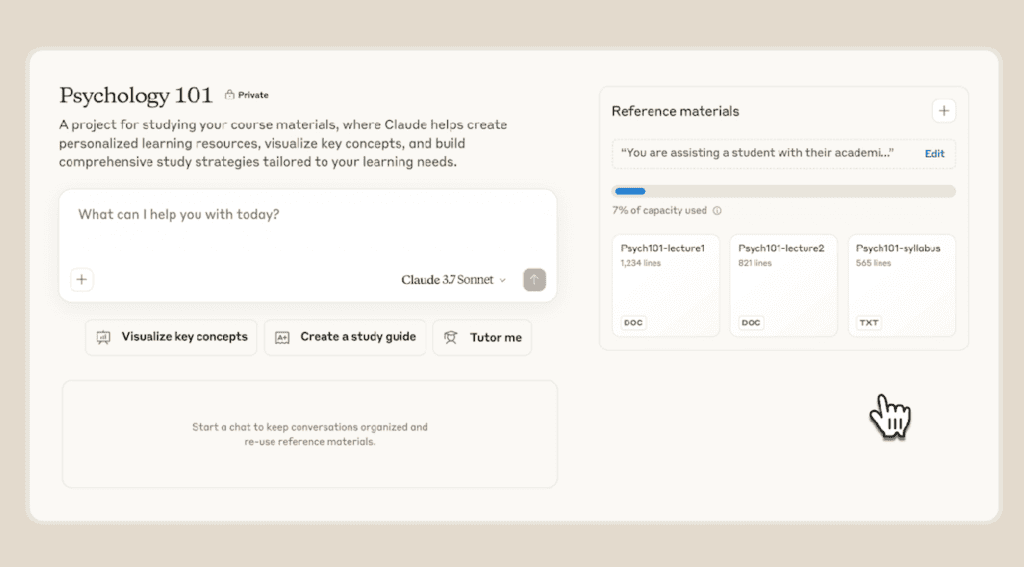Click the A+ study guide icon

click(282, 337)
